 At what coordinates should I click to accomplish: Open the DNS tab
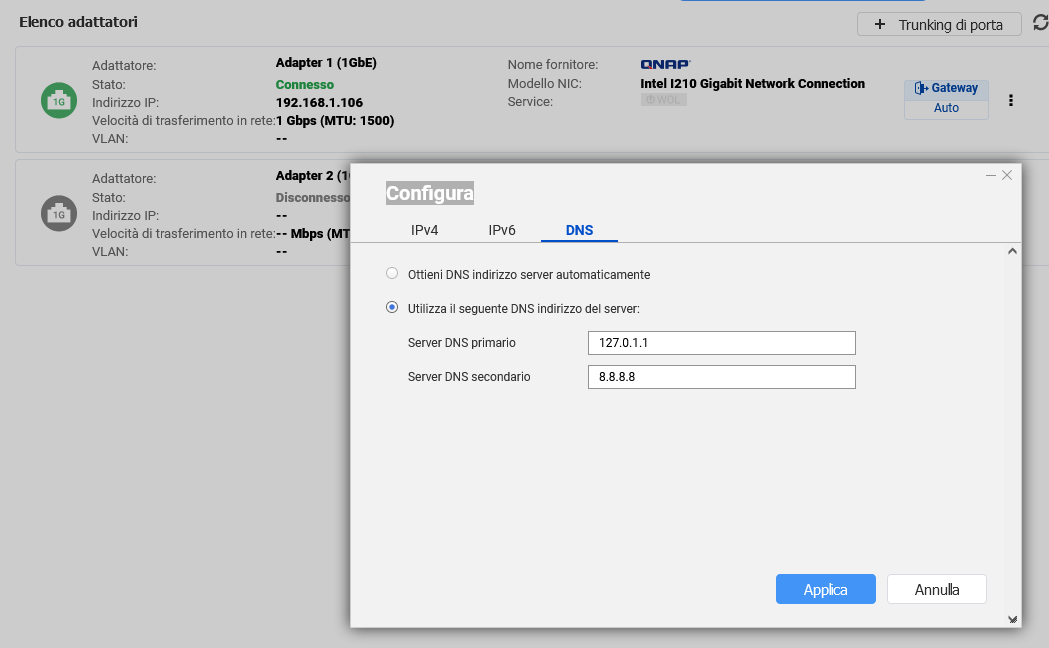579,230
